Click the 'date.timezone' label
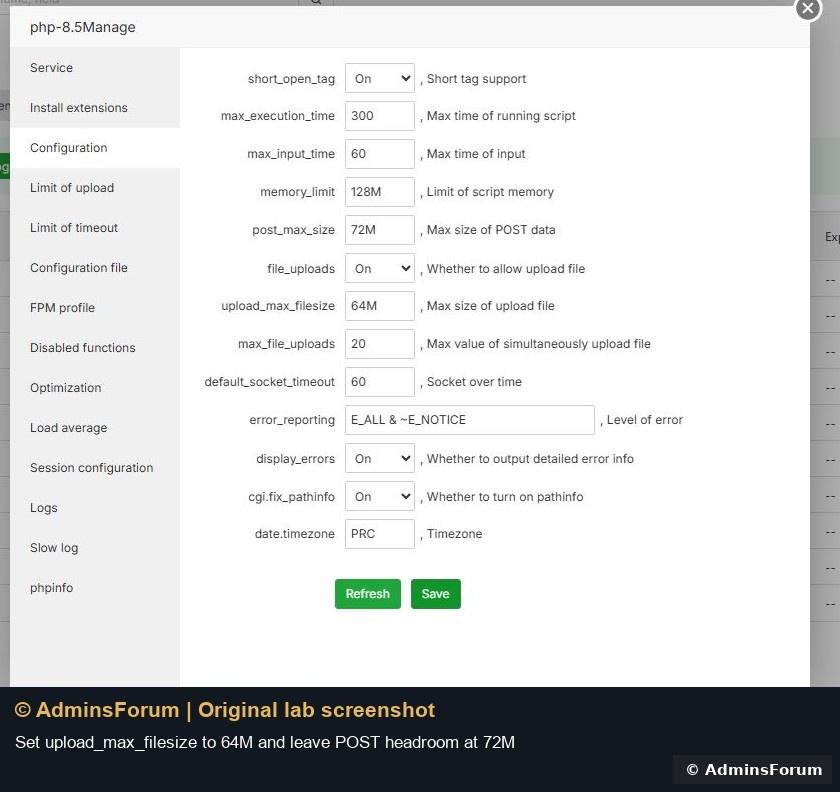This screenshot has width=840, height=792. point(295,534)
